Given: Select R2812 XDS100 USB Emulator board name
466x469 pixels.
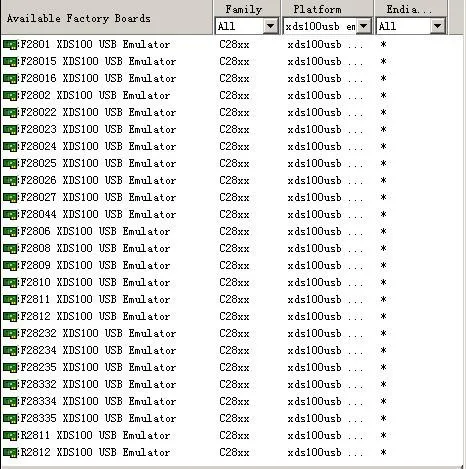Looking at the screenshot, I should (95, 452).
